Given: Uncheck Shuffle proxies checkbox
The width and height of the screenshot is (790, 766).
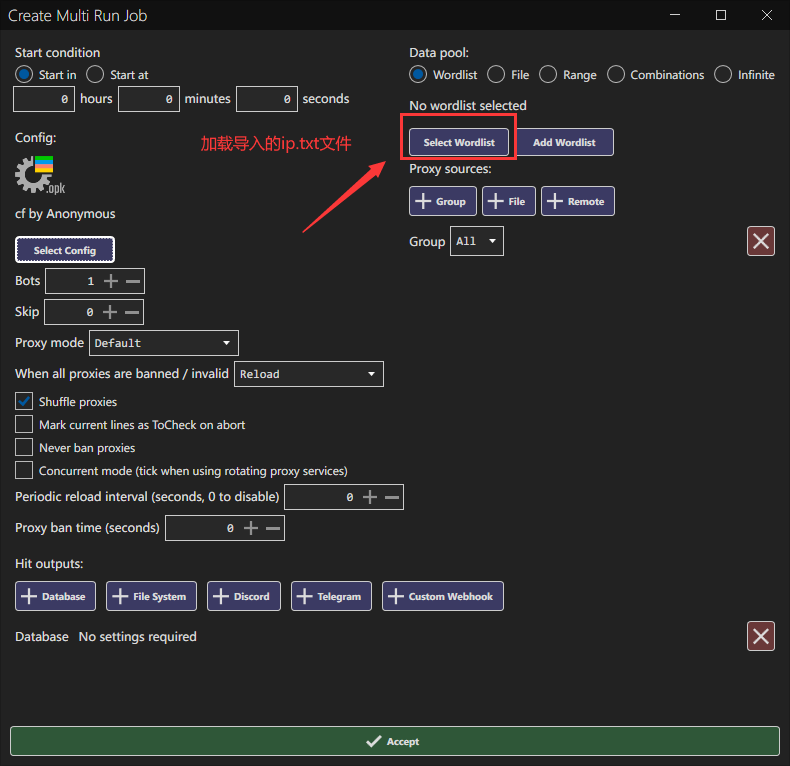Looking at the screenshot, I should [x=24, y=401].
